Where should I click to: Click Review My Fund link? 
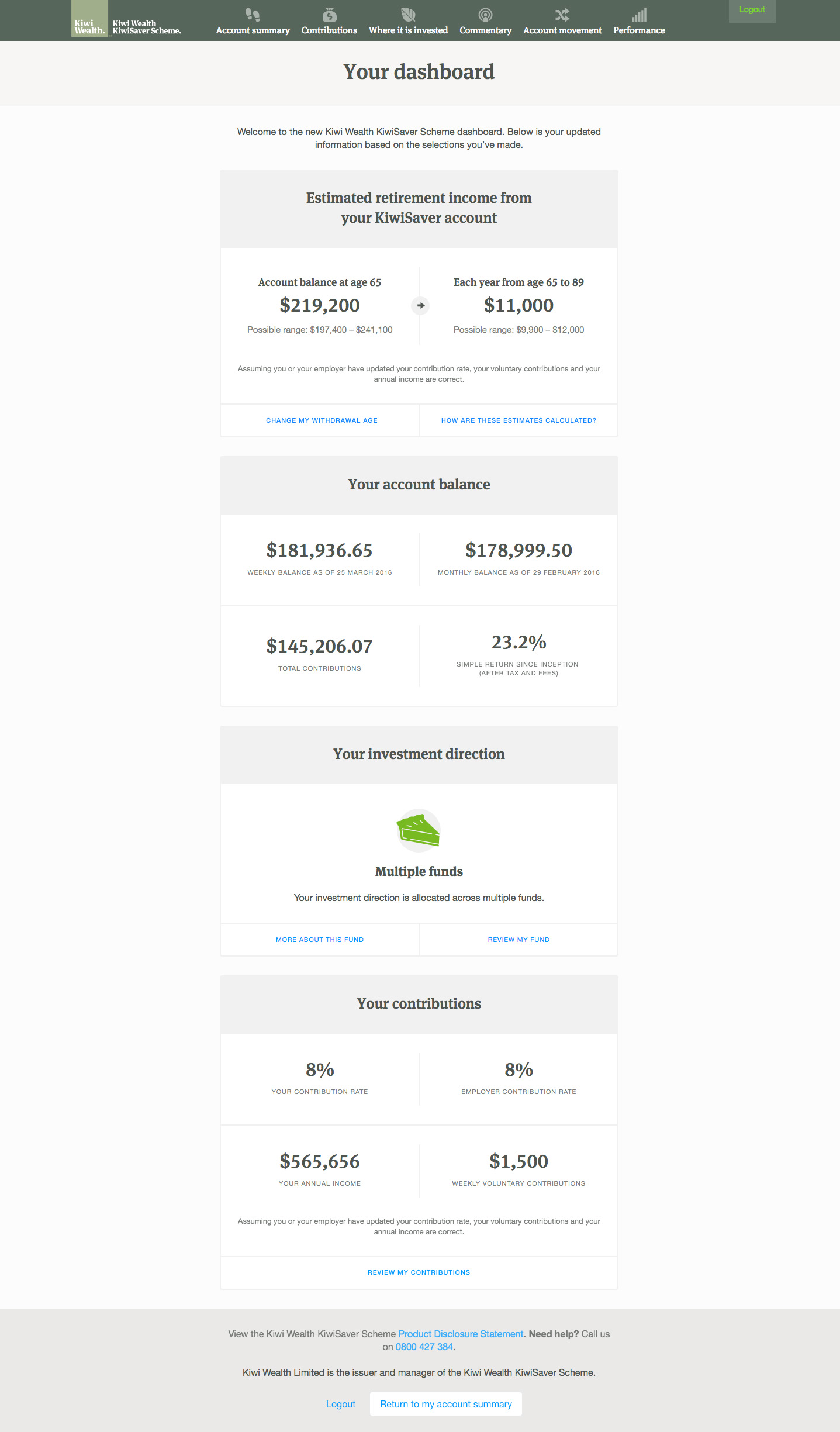click(x=518, y=940)
